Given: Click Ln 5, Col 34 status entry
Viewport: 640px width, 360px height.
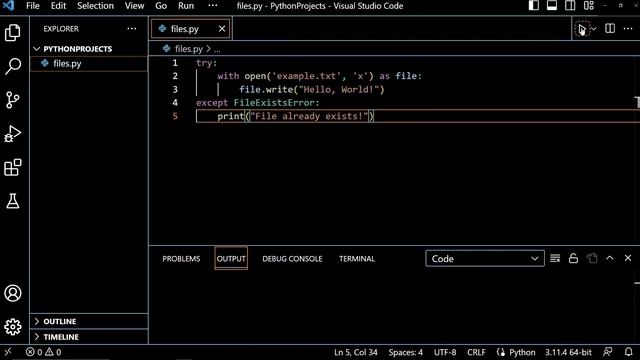Looking at the screenshot, I should (x=356, y=352).
